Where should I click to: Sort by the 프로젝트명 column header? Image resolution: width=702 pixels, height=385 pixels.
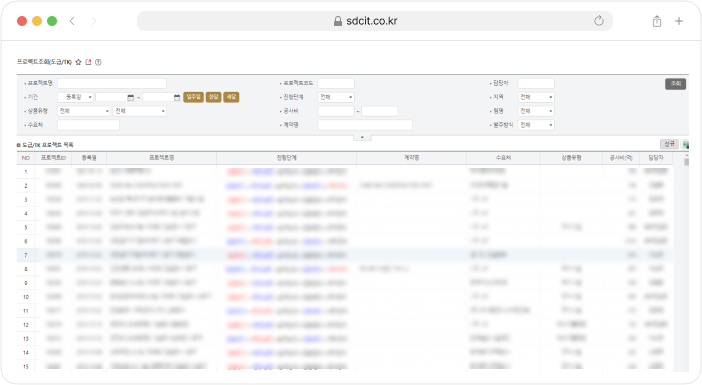[x=162, y=158]
